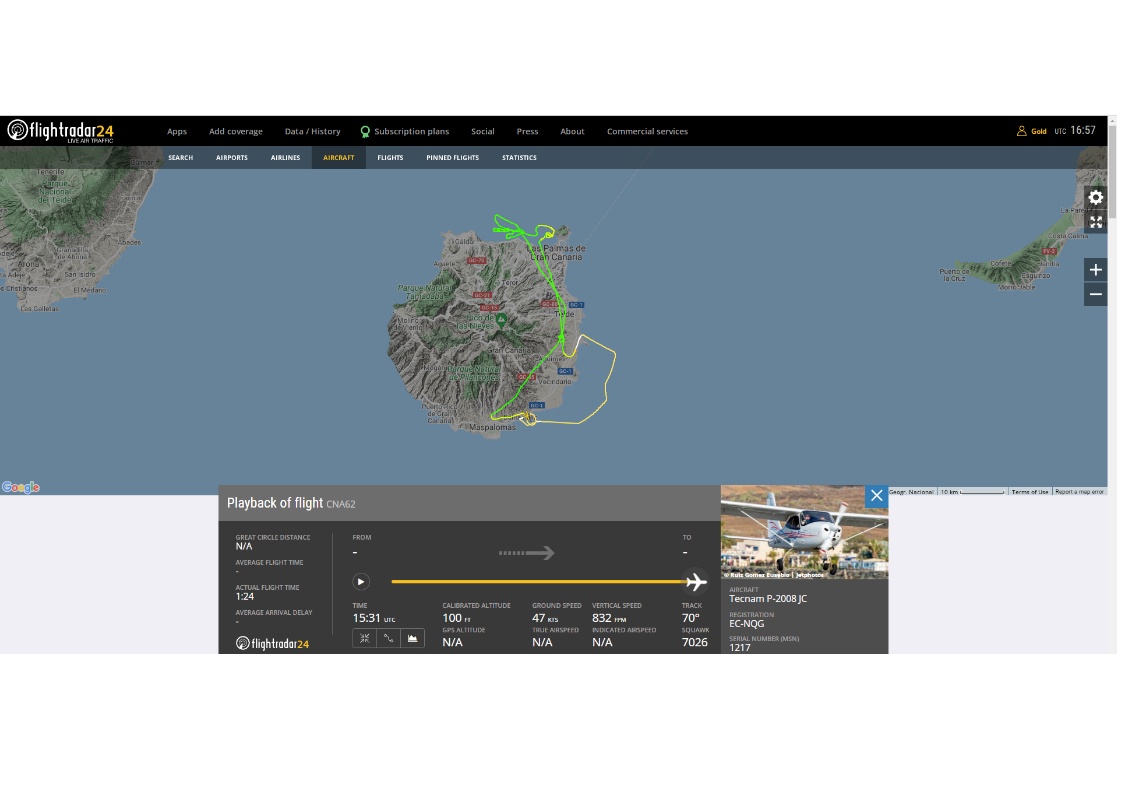Click the EC-NQG registration text
This screenshot has width=1123, height=794.
click(746, 624)
